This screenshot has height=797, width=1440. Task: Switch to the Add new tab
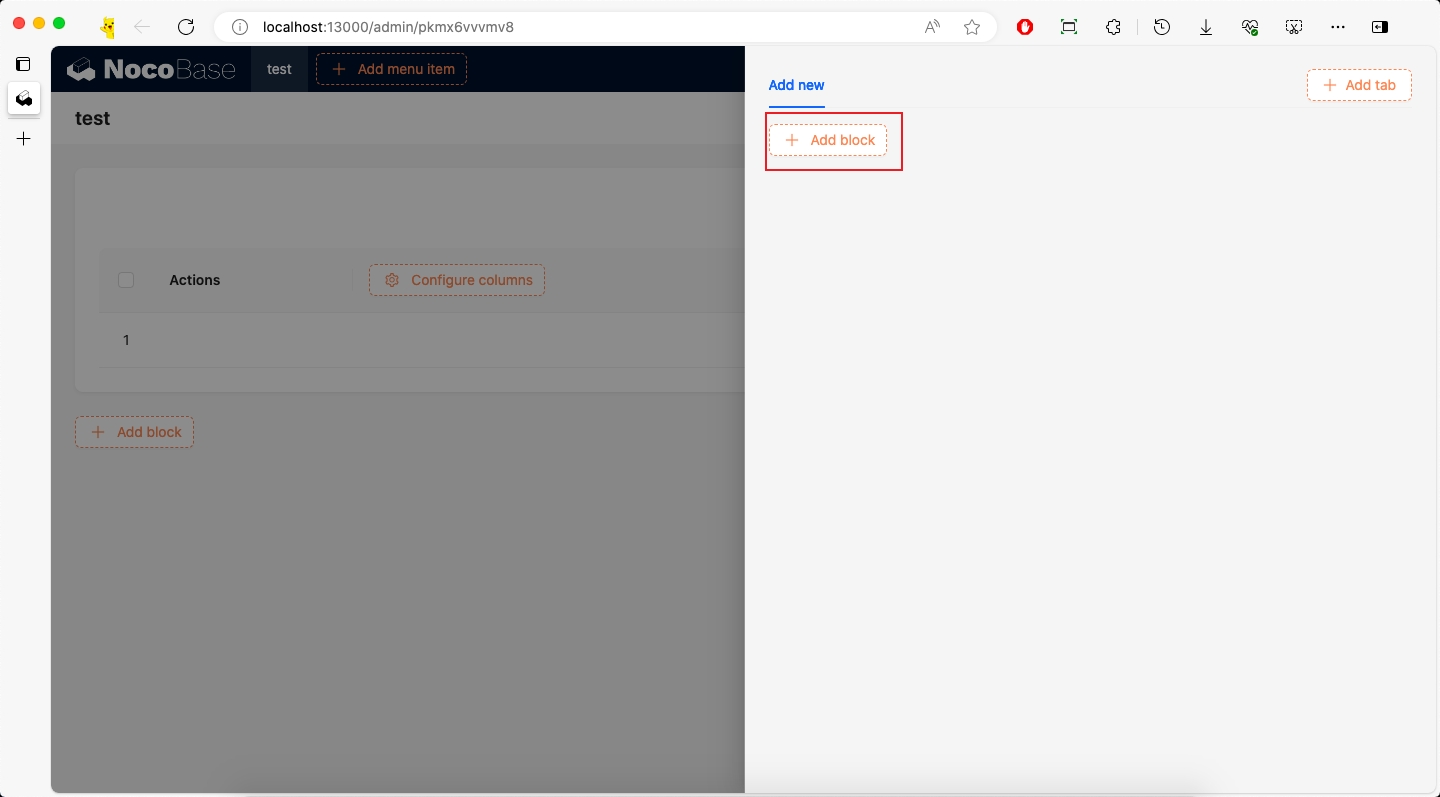[796, 86]
